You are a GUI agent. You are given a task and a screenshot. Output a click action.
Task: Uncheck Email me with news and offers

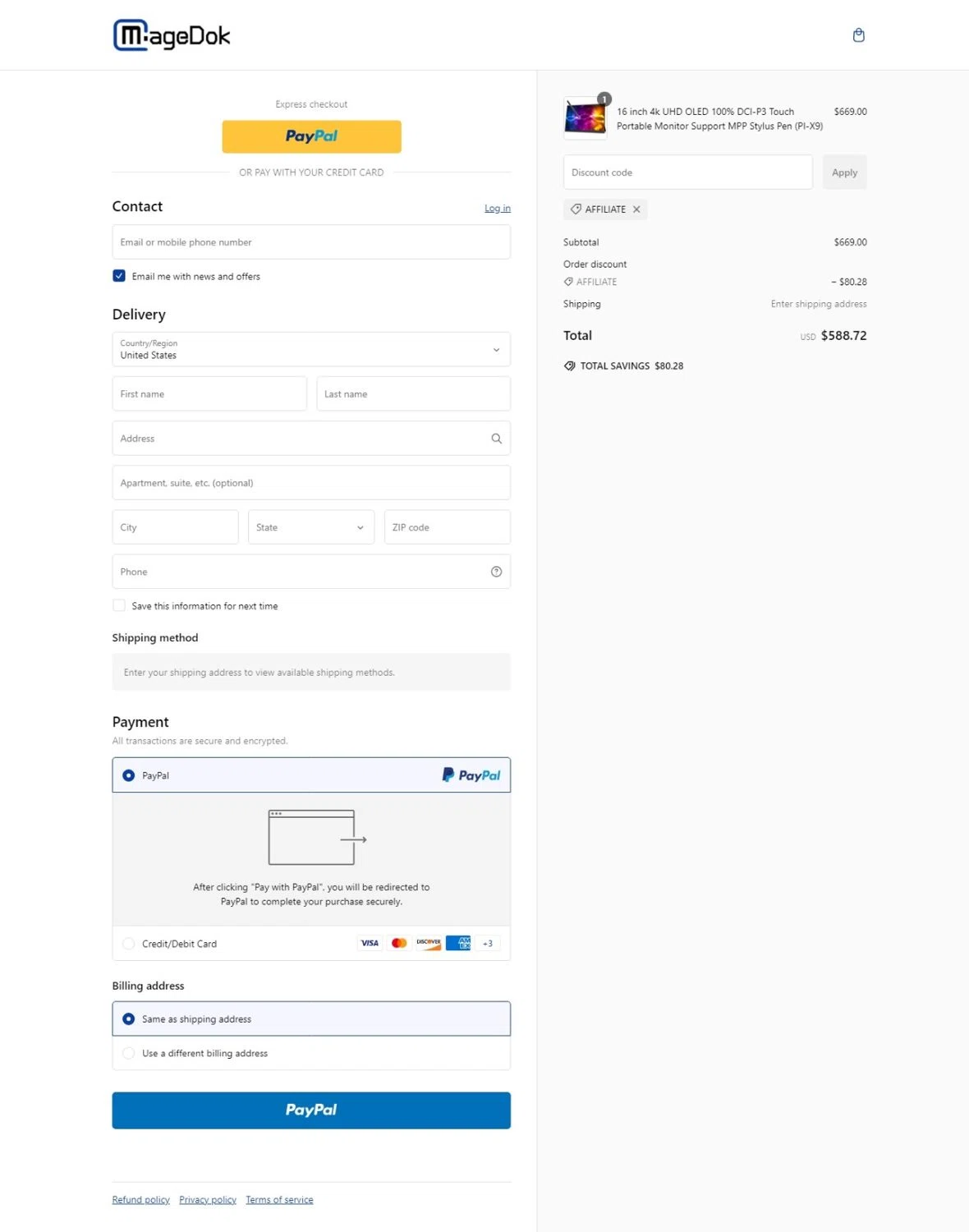point(119,276)
